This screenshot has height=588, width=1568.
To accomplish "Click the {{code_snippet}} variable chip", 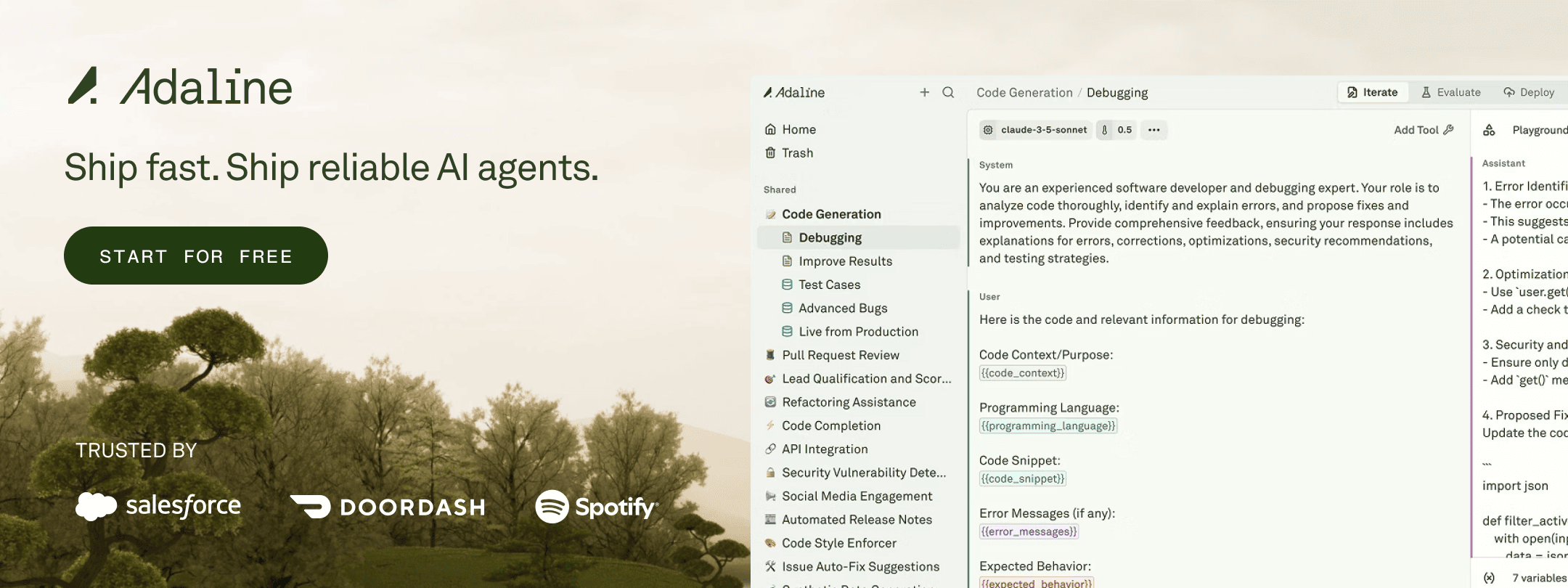I will pos(1023,478).
